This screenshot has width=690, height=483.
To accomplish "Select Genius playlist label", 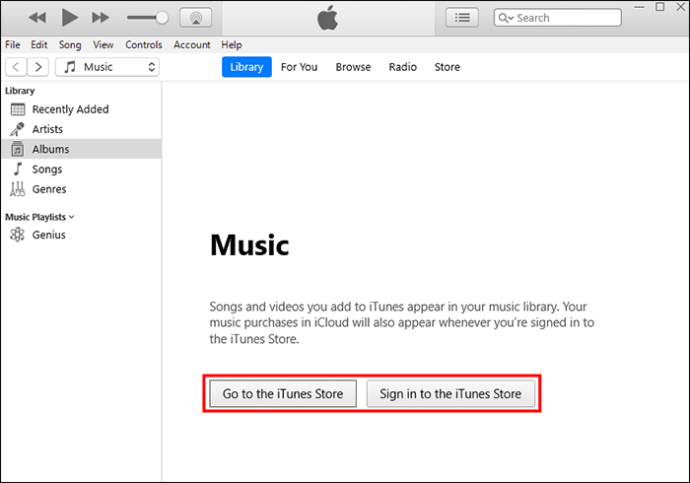I will pyautogui.click(x=49, y=235).
